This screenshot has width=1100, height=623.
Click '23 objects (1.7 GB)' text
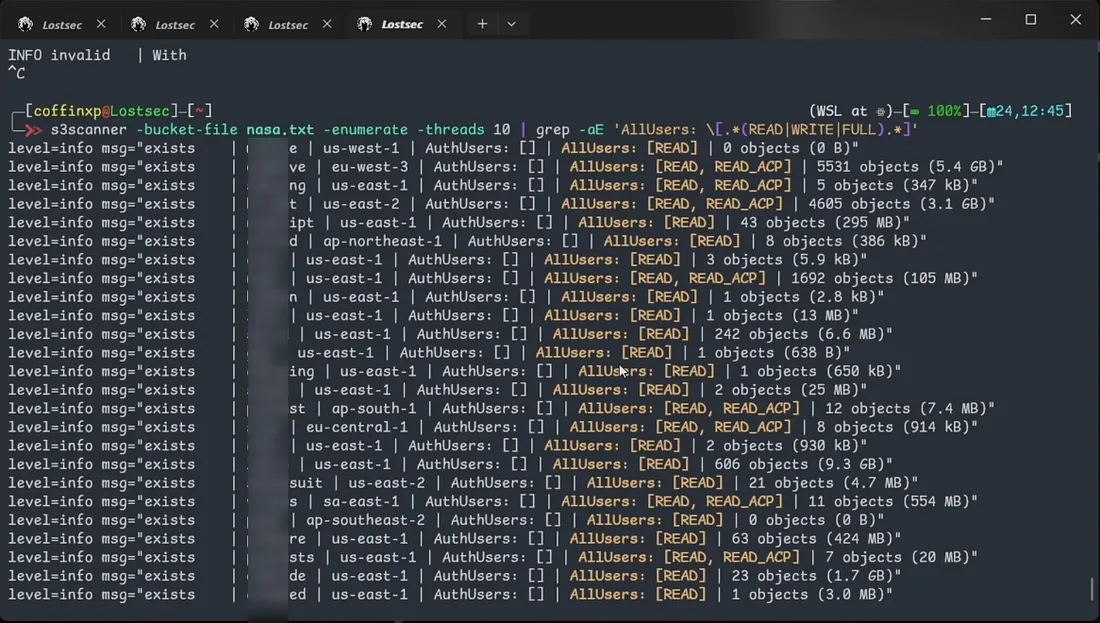coord(812,575)
